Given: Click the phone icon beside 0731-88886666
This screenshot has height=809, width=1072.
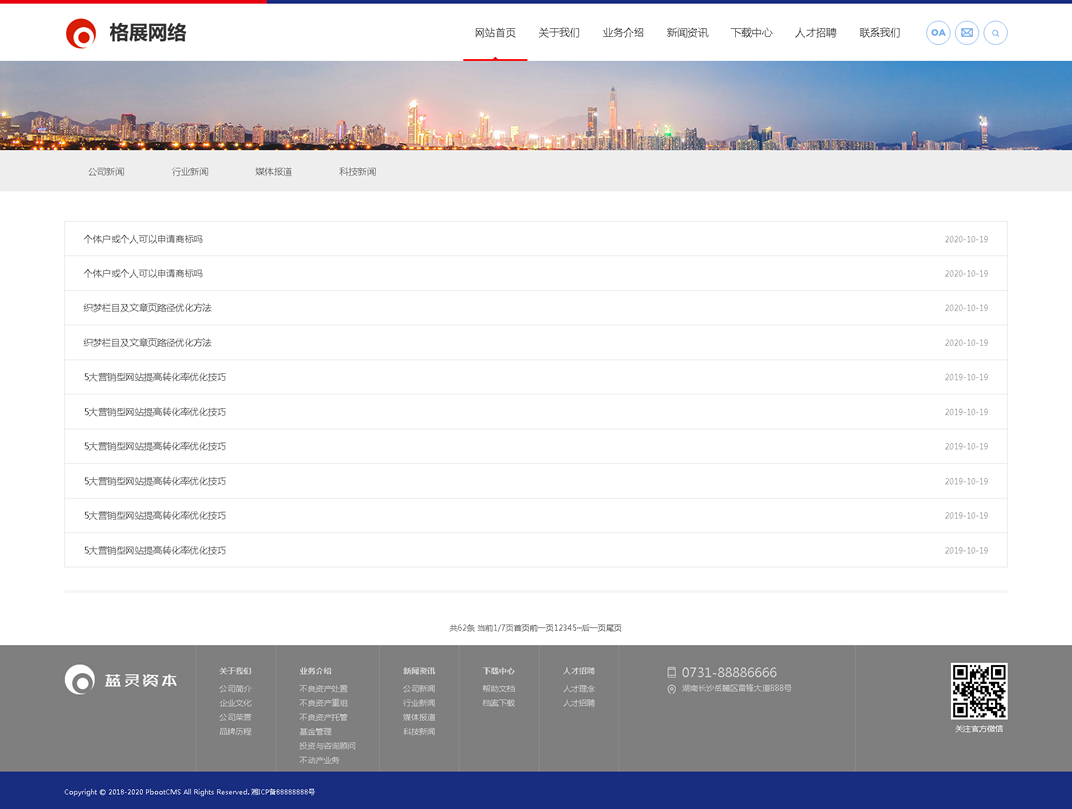Looking at the screenshot, I should (671, 673).
